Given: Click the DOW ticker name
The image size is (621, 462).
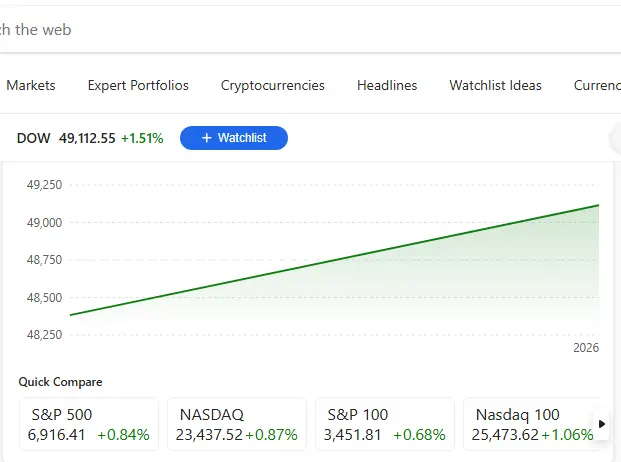Looking at the screenshot, I should [34, 138].
